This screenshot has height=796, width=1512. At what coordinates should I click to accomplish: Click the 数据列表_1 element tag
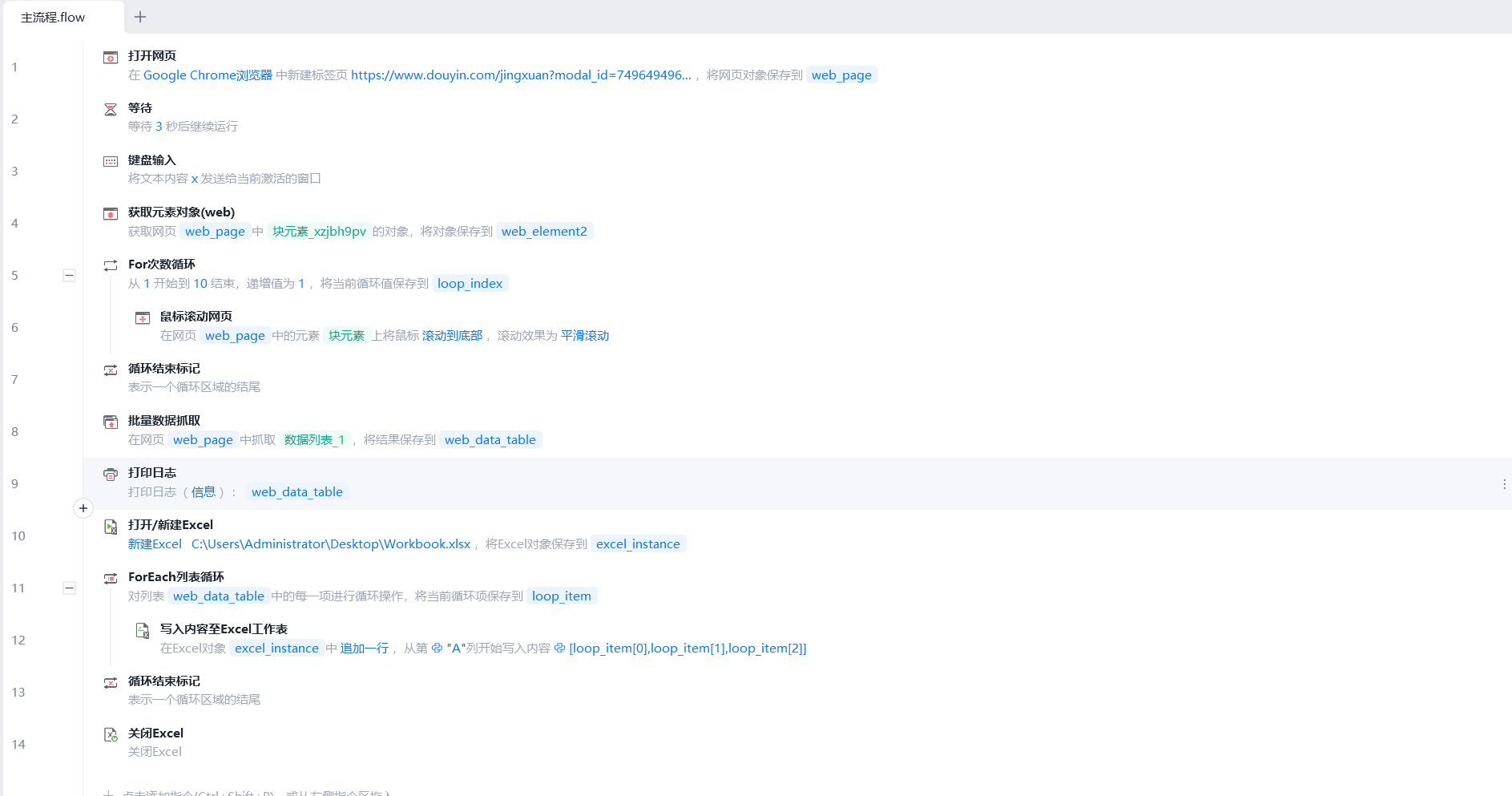[315, 440]
